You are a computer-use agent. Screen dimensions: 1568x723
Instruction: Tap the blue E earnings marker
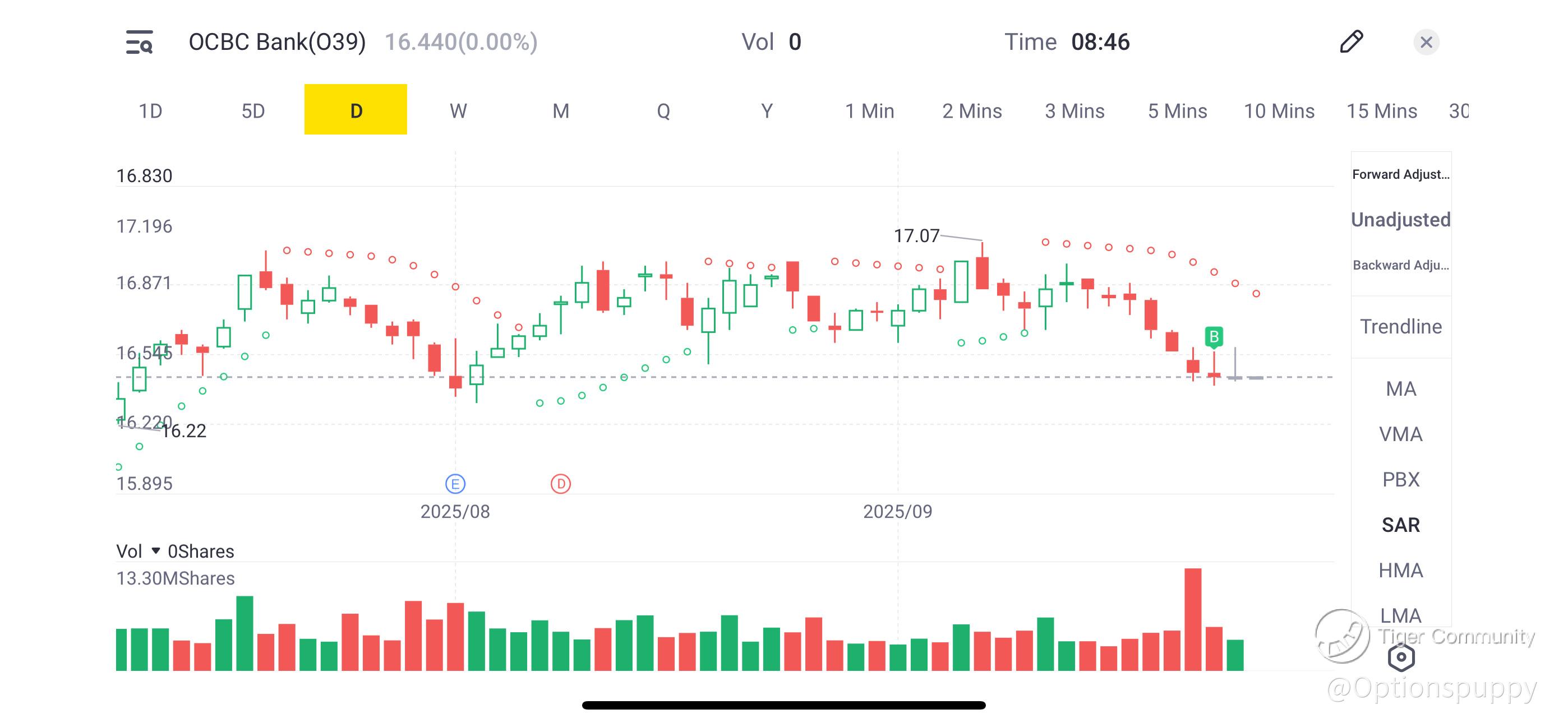pyautogui.click(x=455, y=484)
